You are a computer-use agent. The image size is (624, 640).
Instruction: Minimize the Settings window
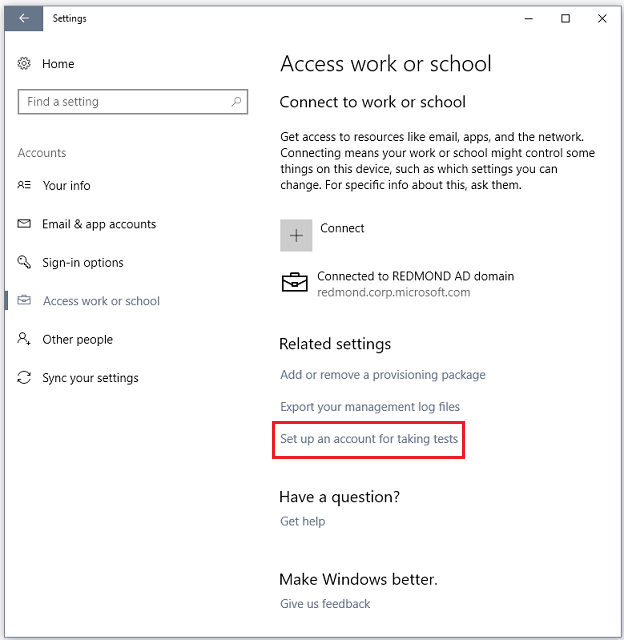529,18
